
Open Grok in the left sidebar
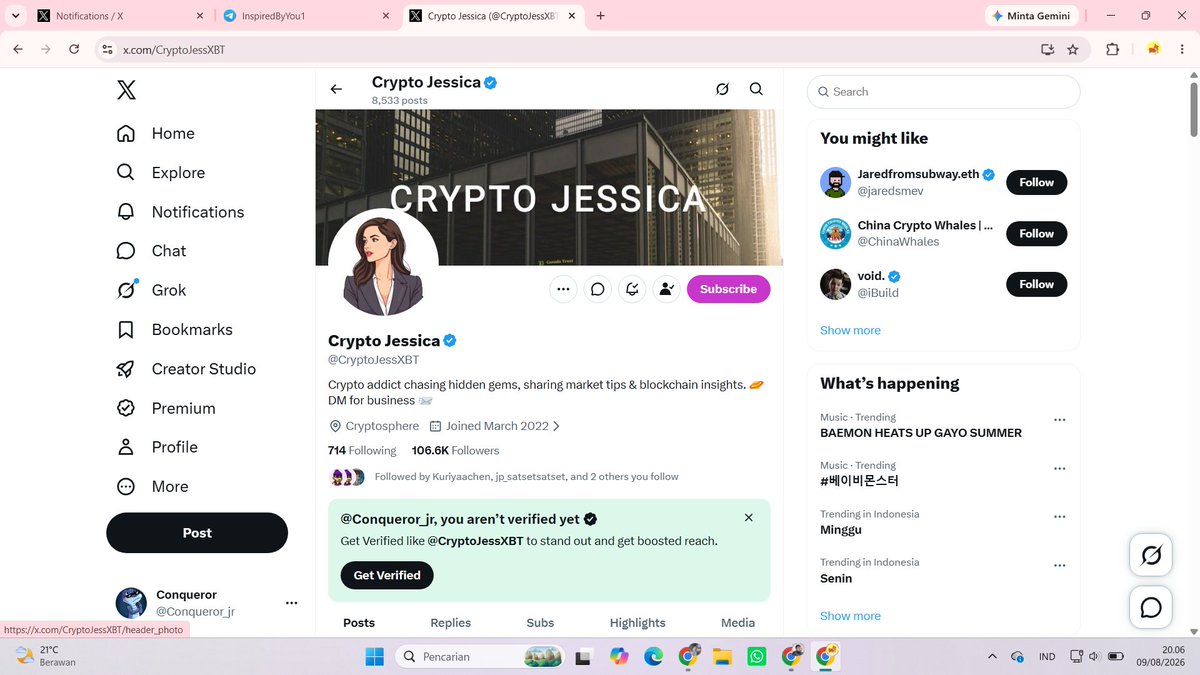pos(151,290)
